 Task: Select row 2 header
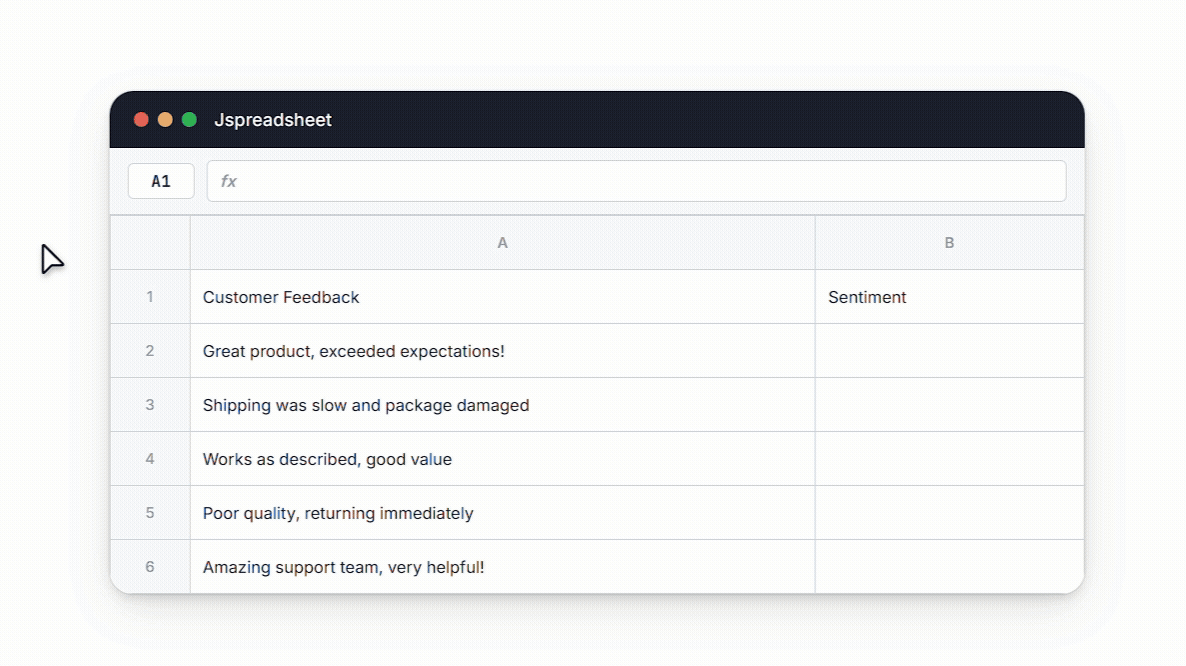(150, 351)
